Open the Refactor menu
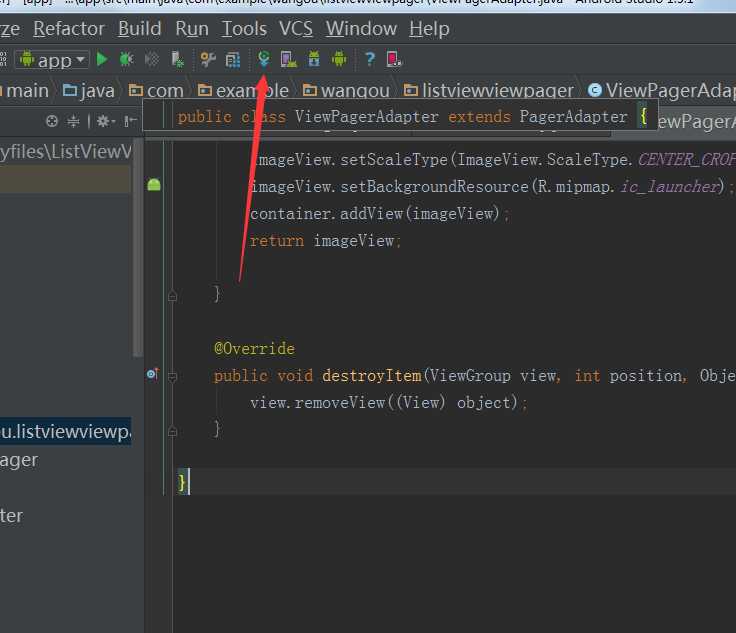Image resolution: width=736 pixels, height=633 pixels. coord(69,29)
